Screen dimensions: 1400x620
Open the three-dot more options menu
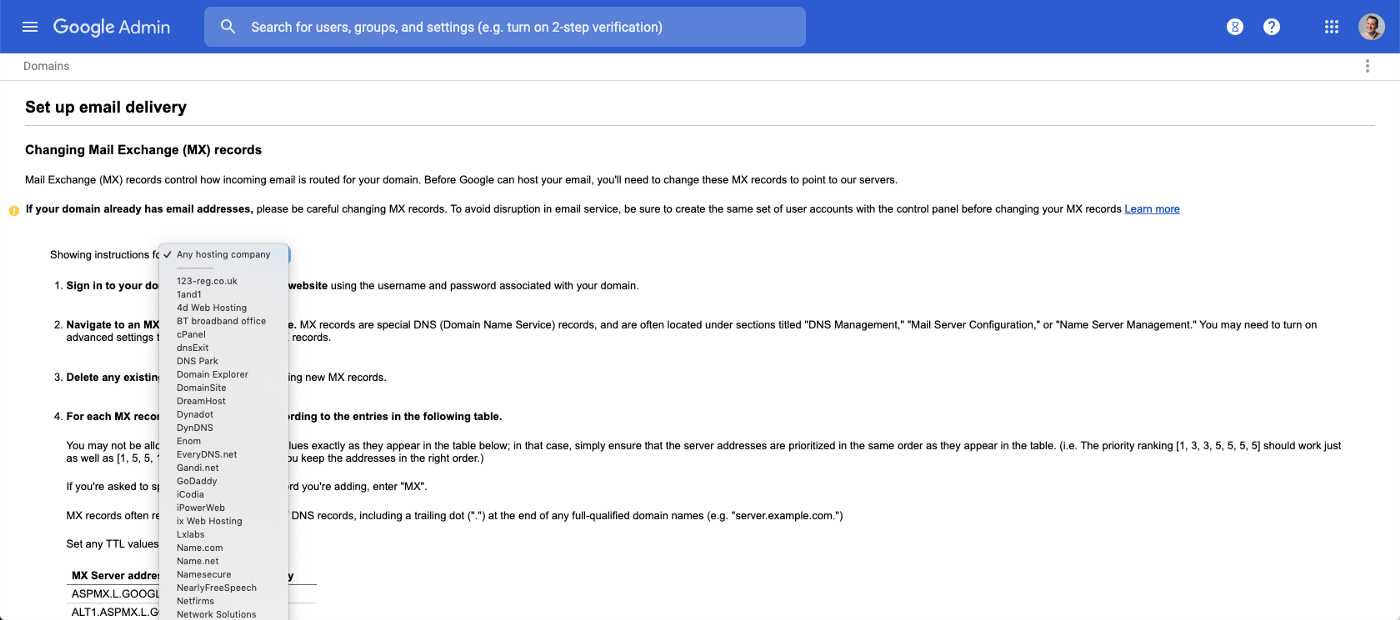1367,66
